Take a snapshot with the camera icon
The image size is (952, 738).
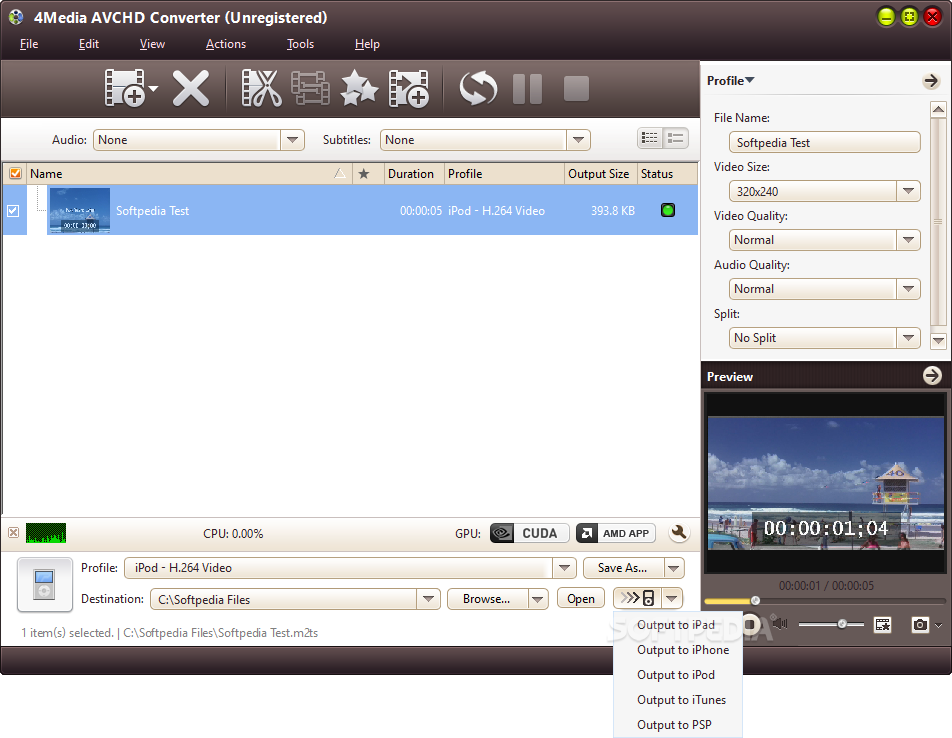click(x=920, y=625)
